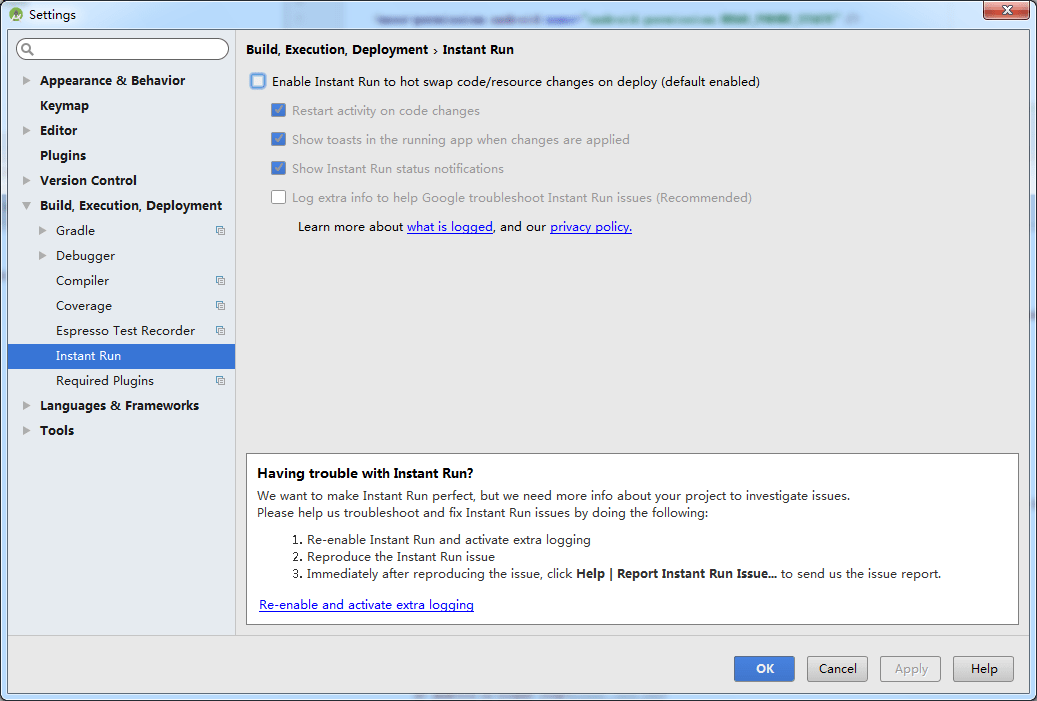1037x701 pixels.
Task: Select Debugger in settings tree
Action: pos(85,255)
